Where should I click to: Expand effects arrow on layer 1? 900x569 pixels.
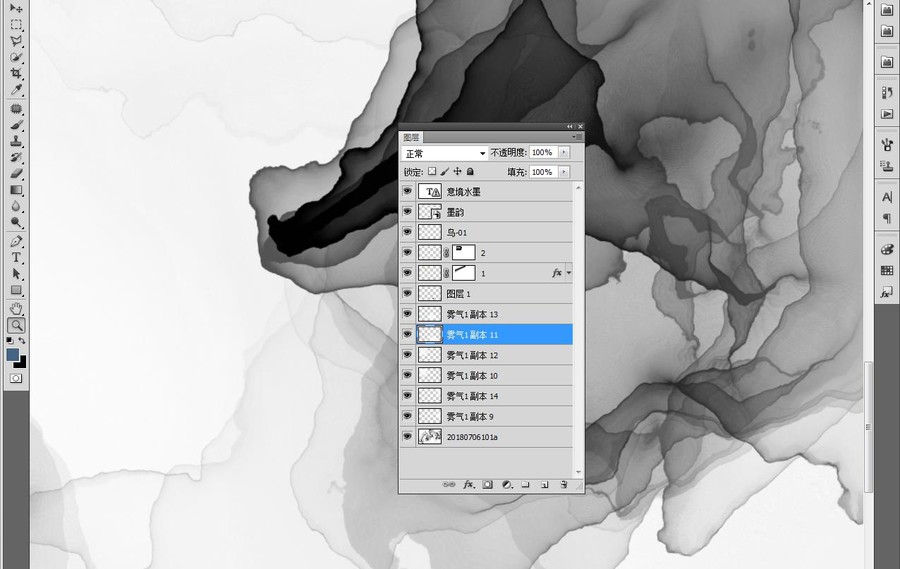[569, 273]
